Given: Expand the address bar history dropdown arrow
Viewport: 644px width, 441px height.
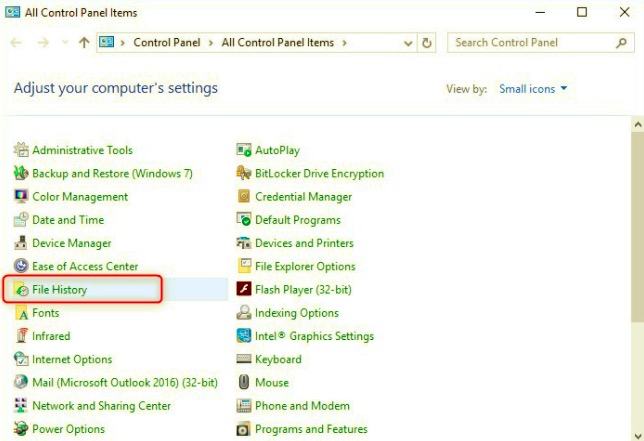Looking at the screenshot, I should pyautogui.click(x=408, y=43).
